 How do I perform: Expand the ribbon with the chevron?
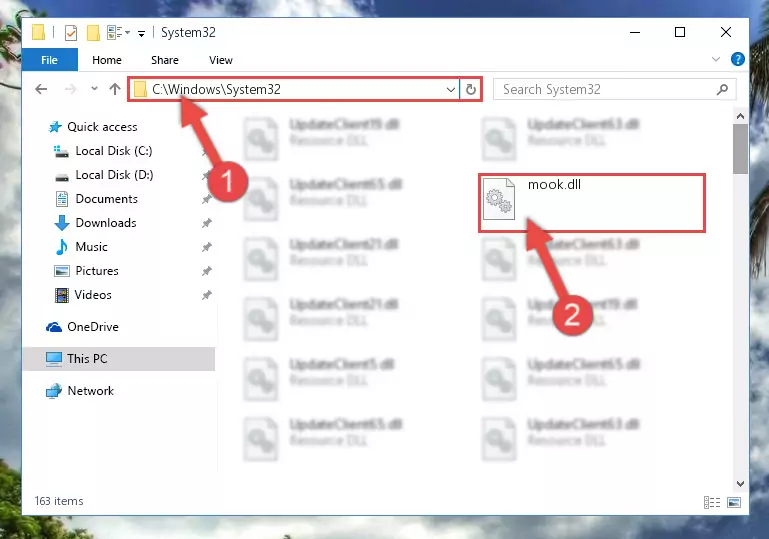point(716,59)
